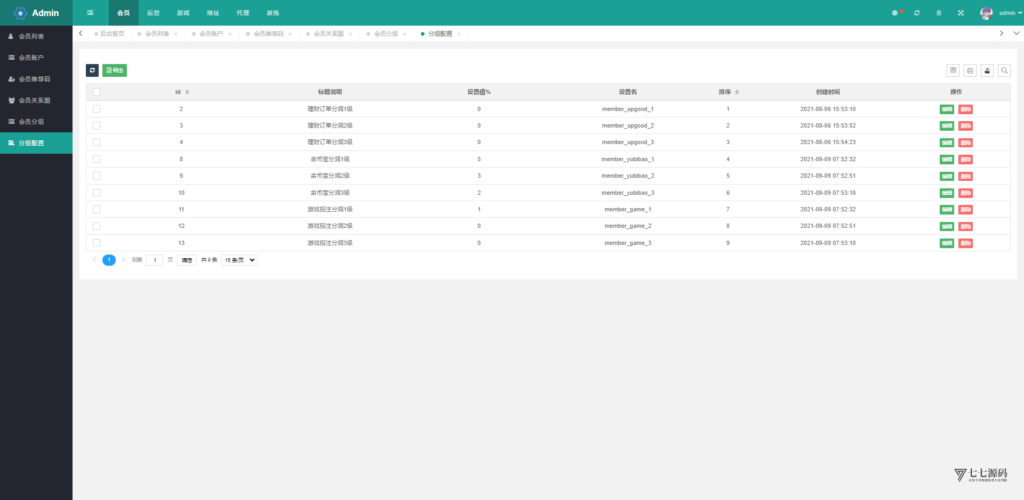Close the 会员列表 tab
Viewport: 1024px width, 500px height.
click(x=176, y=34)
